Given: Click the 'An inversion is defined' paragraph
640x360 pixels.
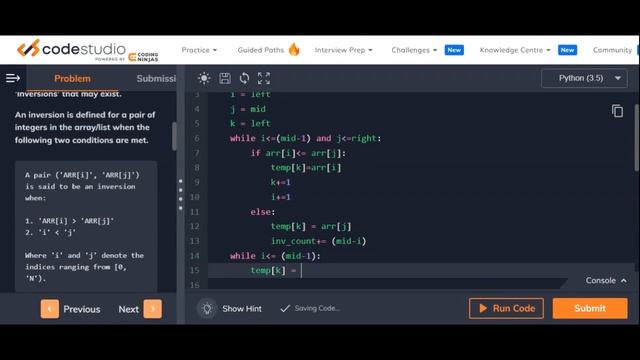Looking at the screenshot, I should [x=85, y=127].
